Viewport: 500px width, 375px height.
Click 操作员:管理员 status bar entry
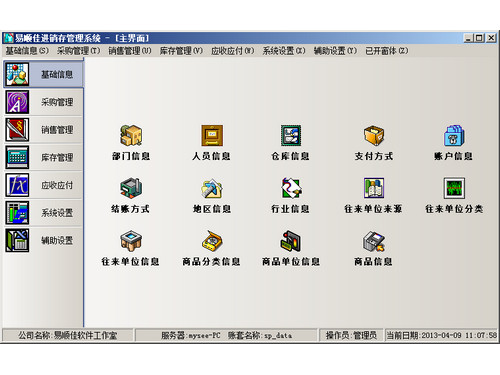click(351, 335)
